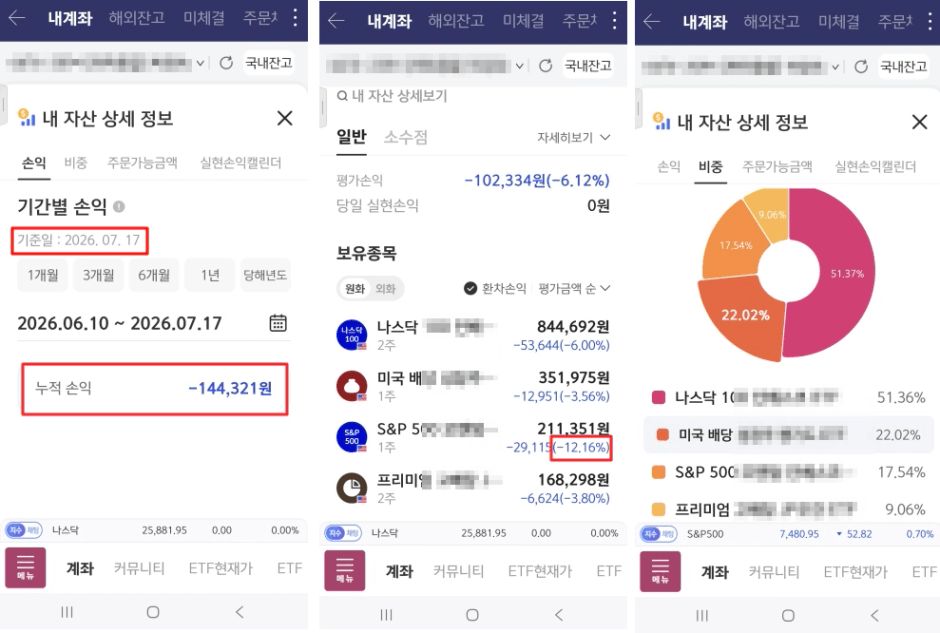Tap the 나스닥 100 stock logo icon
Image resolution: width=940 pixels, height=633 pixels.
pos(352,334)
